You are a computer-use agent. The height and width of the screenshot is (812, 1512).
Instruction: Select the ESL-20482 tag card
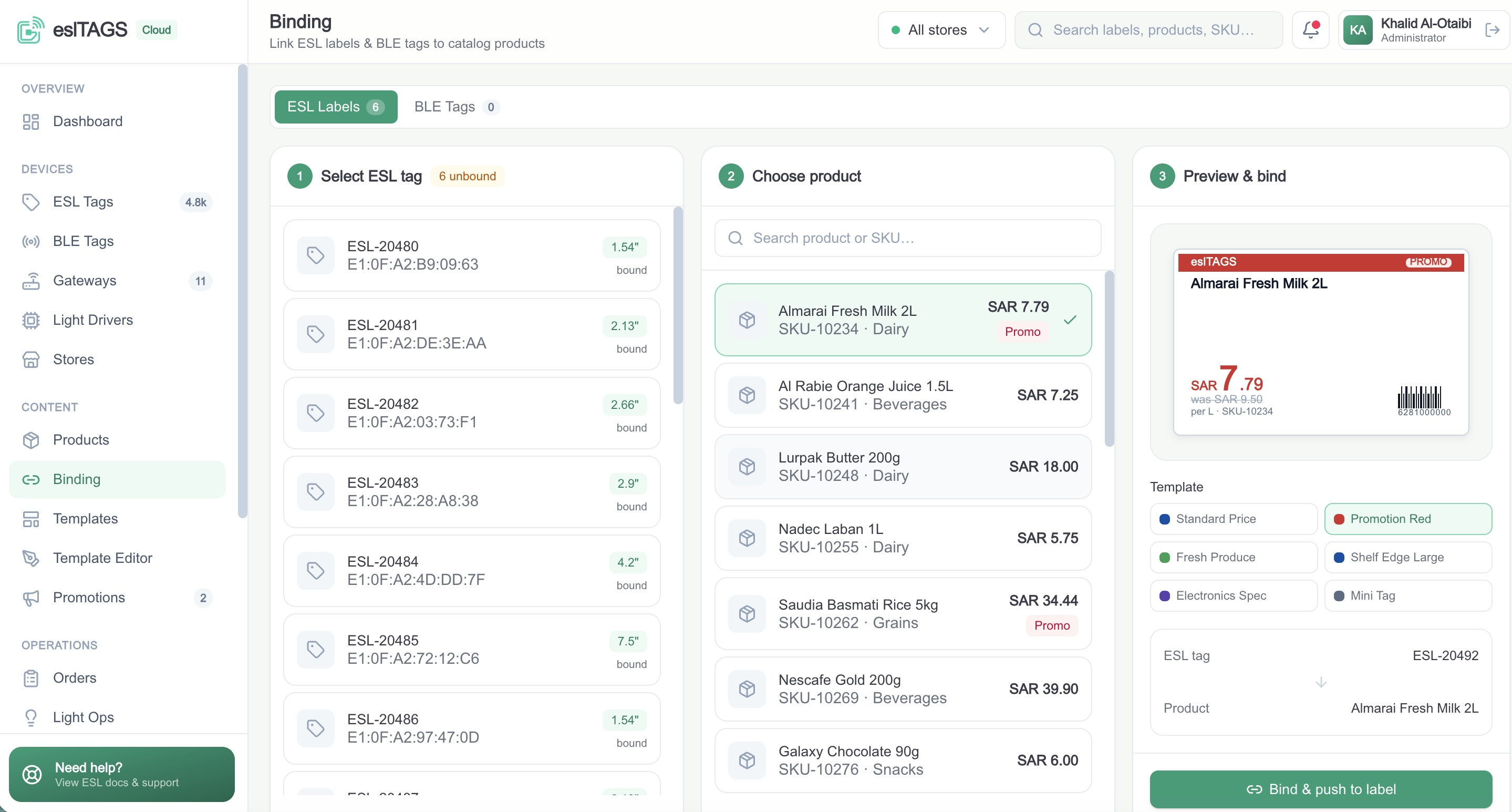click(x=471, y=413)
